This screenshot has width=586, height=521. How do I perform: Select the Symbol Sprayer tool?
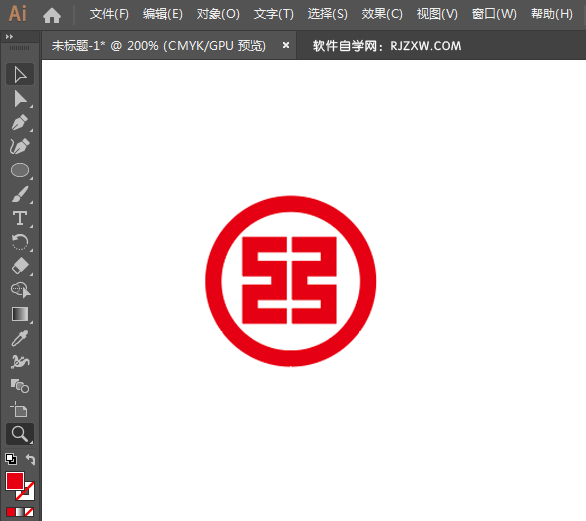(x=20, y=362)
